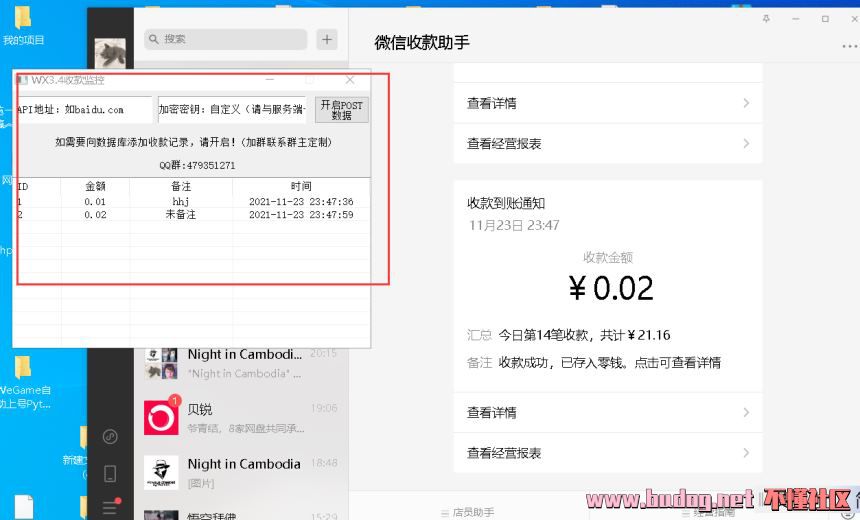The height and width of the screenshot is (520, 860).
Task: Select the 备注 column header
Action: pyautogui.click(x=181, y=186)
